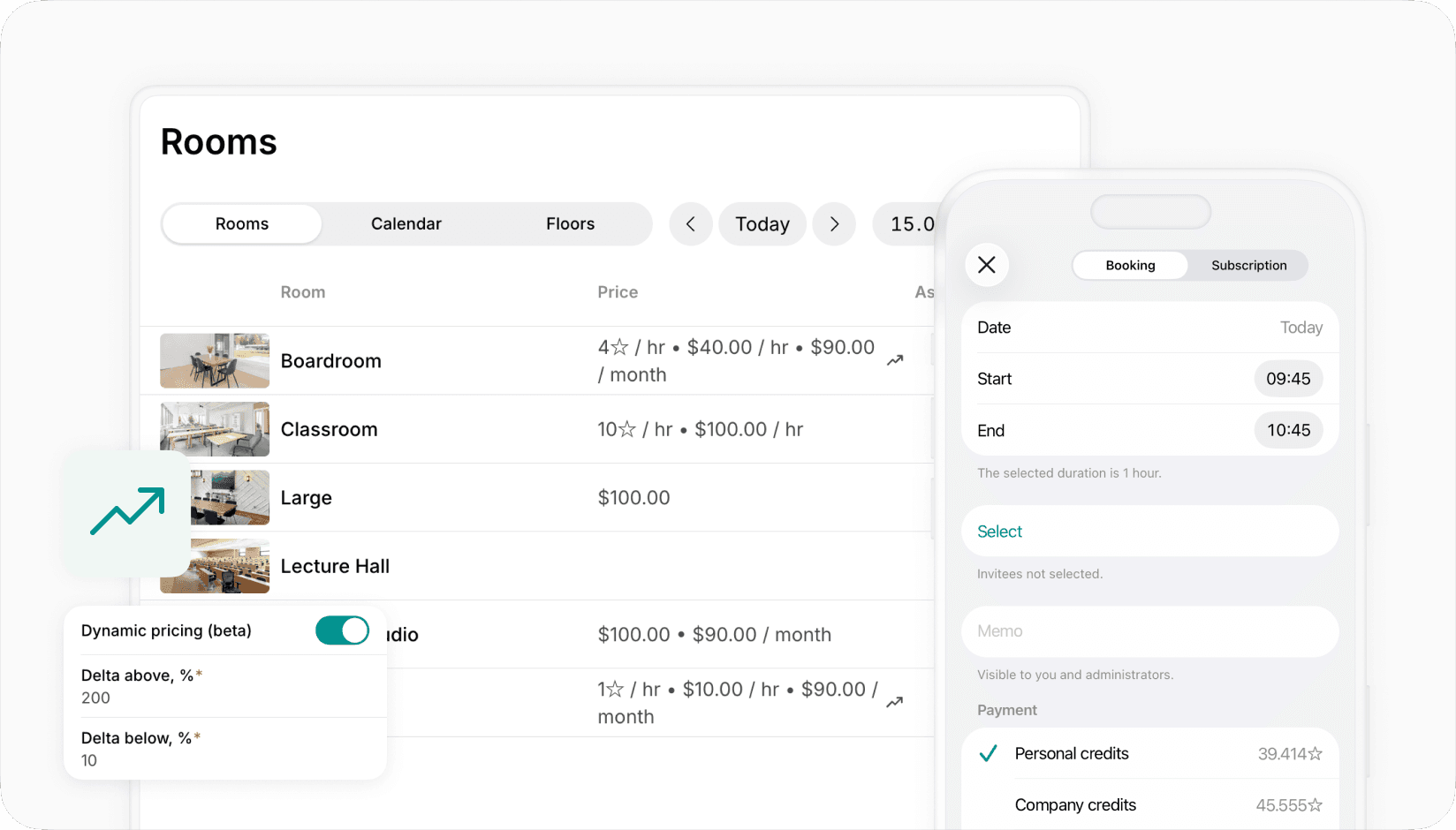Click the Memo input field
1456x830 pixels.
1149,631
